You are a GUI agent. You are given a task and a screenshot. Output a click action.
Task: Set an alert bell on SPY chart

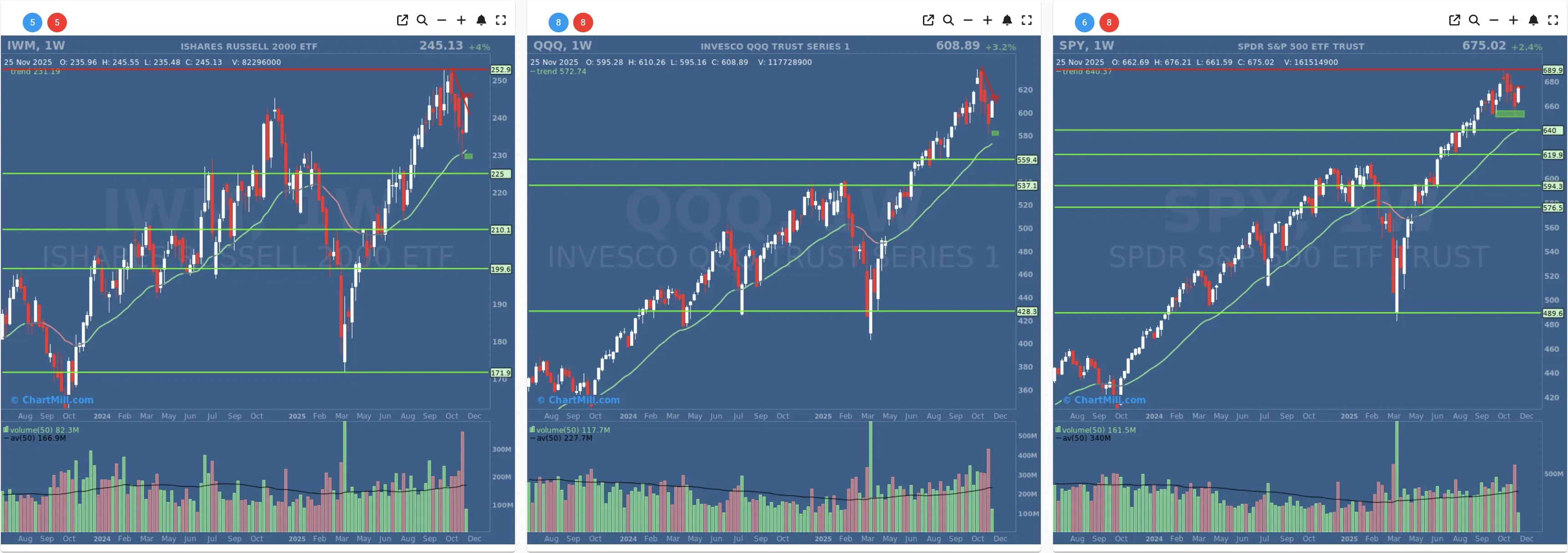(1533, 20)
